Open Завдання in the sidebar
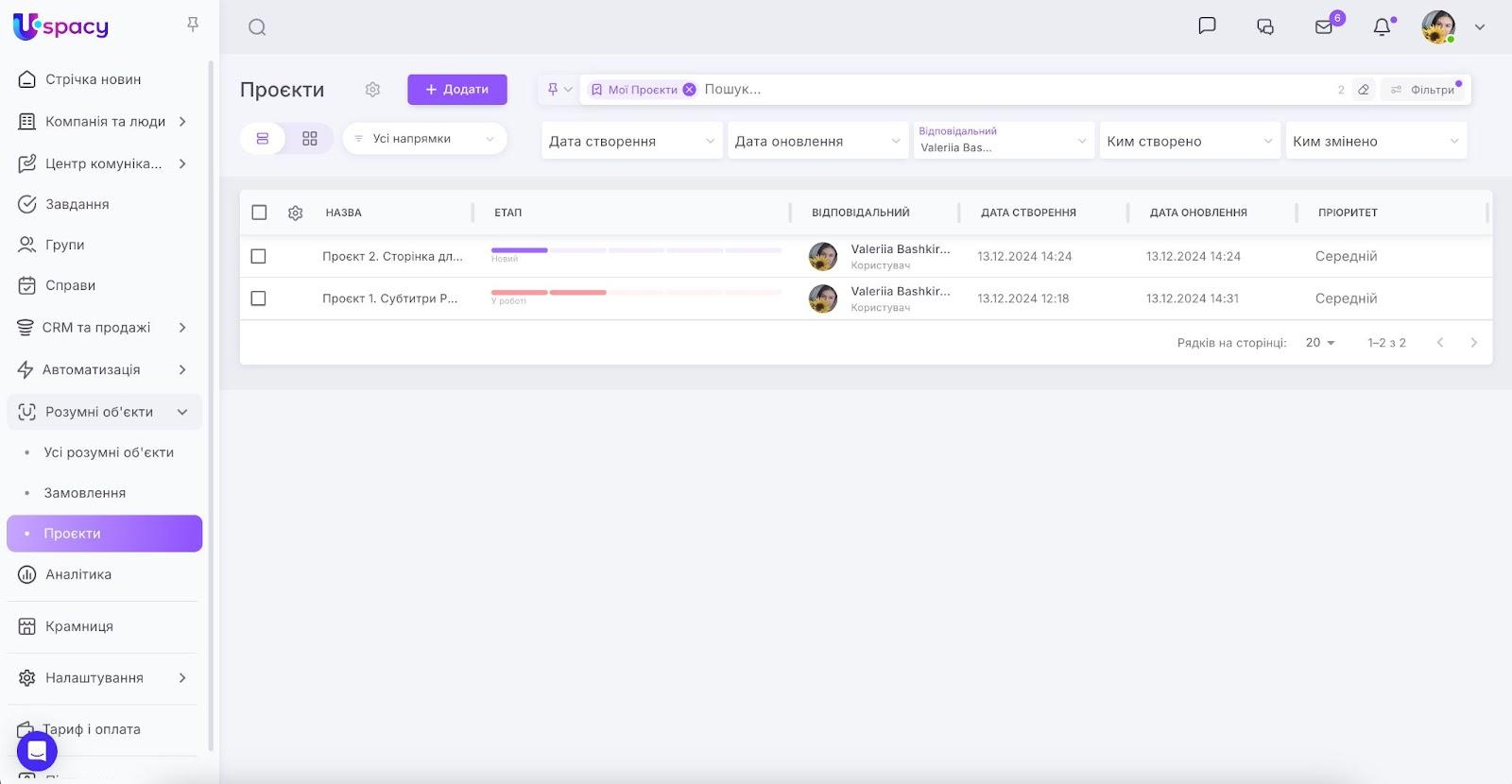Image resolution: width=1512 pixels, height=784 pixels. [77, 204]
